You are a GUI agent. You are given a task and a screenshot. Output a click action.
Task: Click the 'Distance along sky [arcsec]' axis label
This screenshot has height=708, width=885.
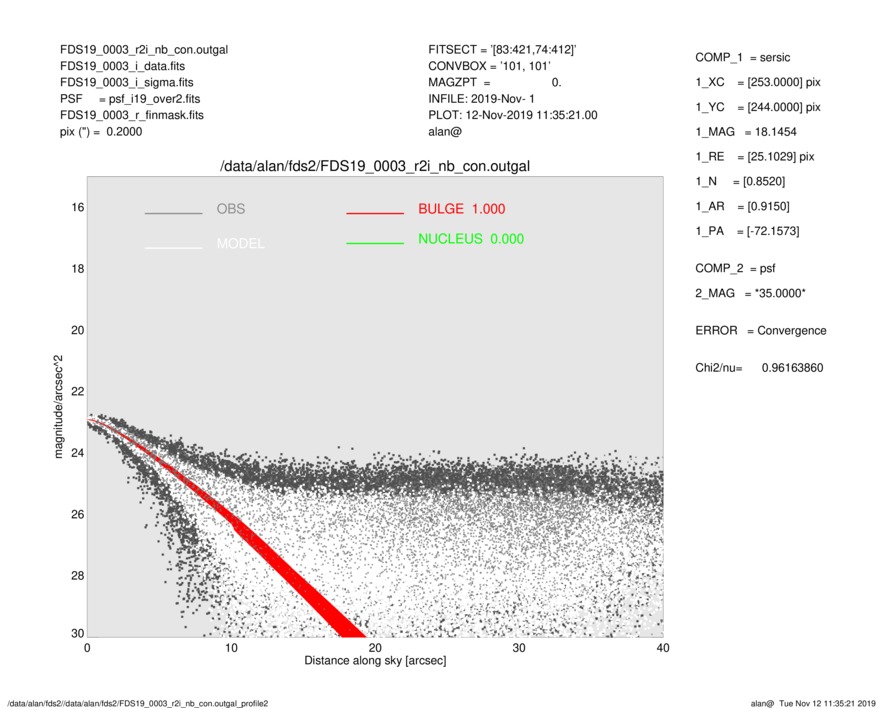click(375, 661)
